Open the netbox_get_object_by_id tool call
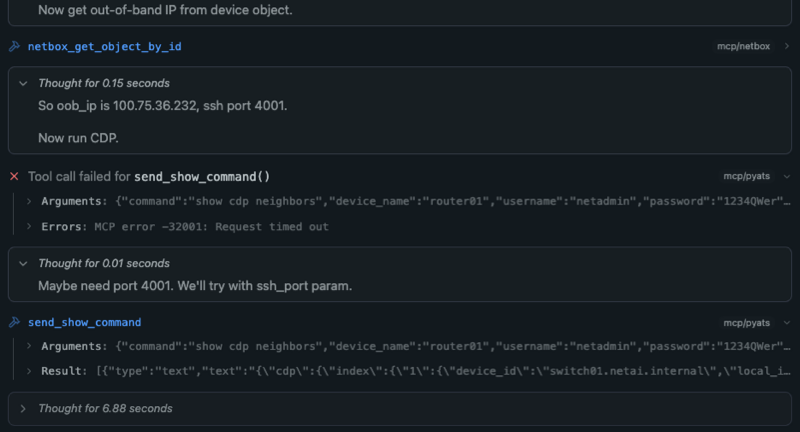 [104, 47]
